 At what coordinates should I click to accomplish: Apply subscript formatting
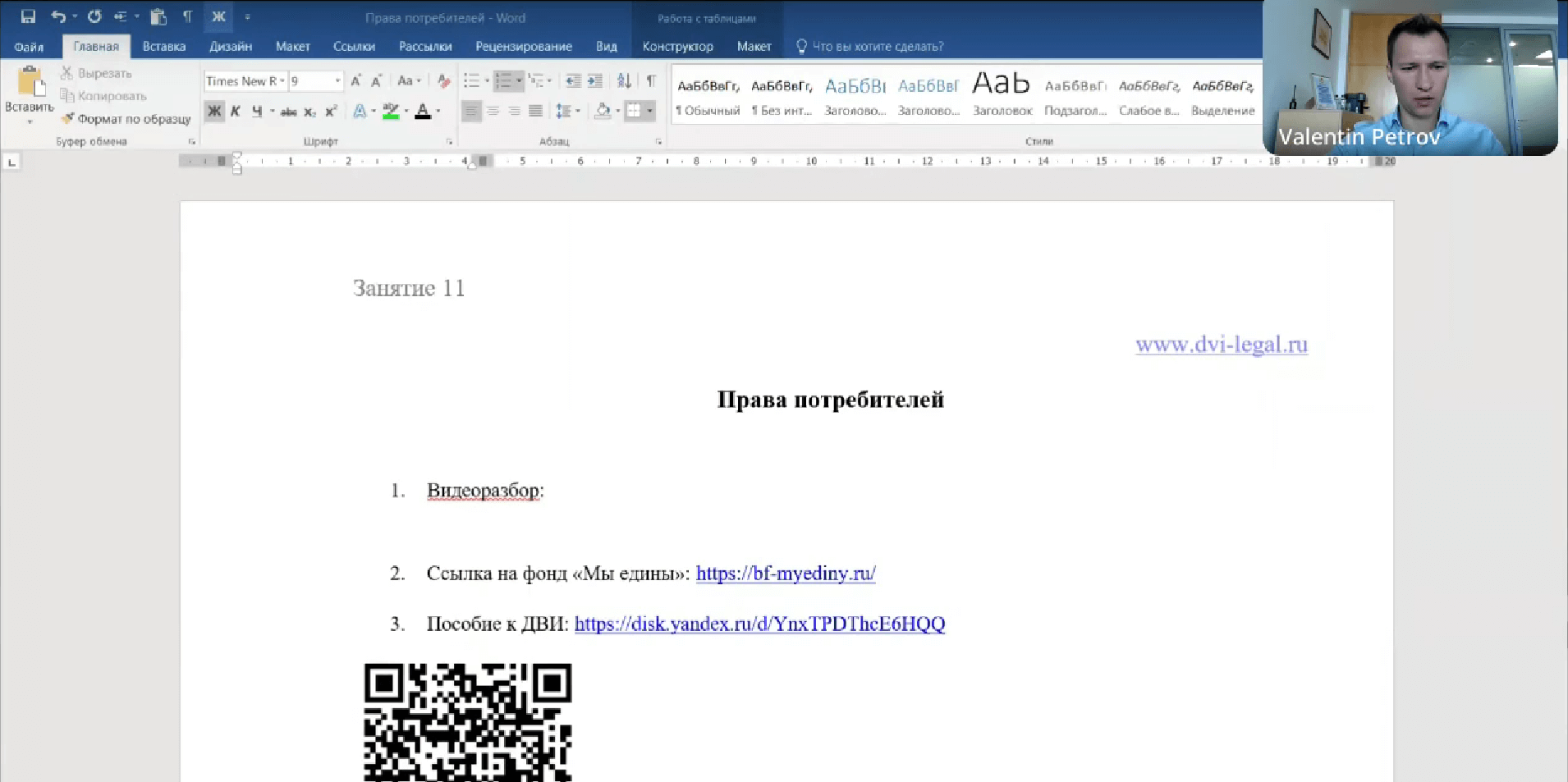click(x=309, y=111)
